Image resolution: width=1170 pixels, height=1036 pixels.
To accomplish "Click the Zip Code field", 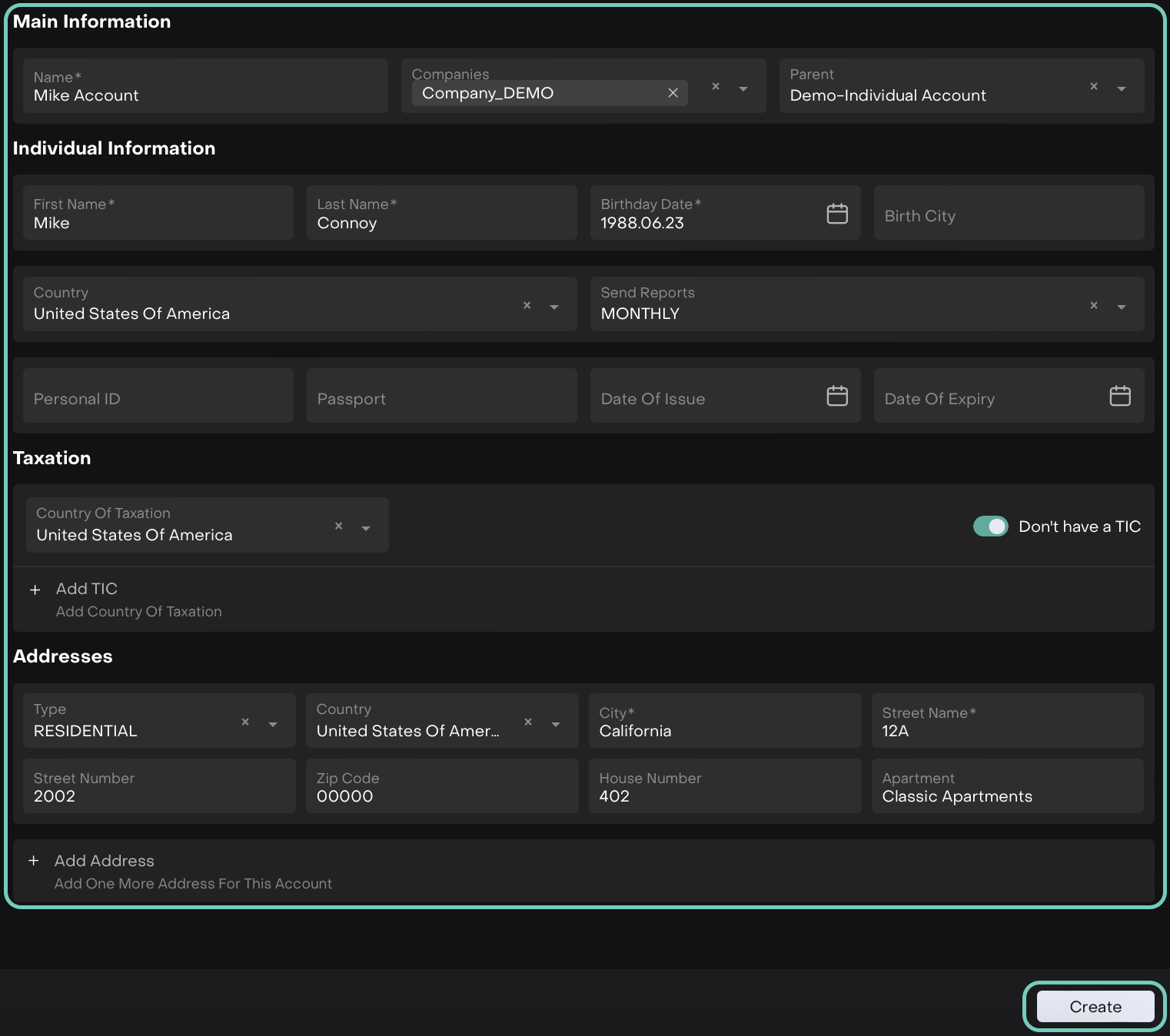I will (x=441, y=788).
